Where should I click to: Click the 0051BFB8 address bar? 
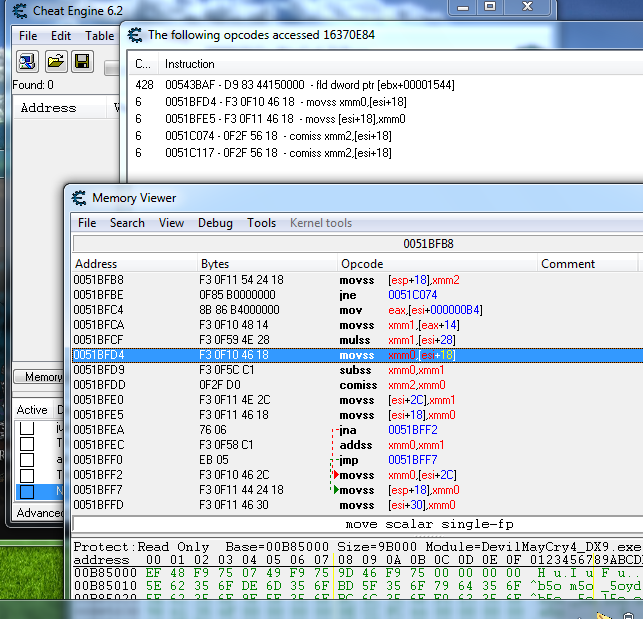[428, 243]
